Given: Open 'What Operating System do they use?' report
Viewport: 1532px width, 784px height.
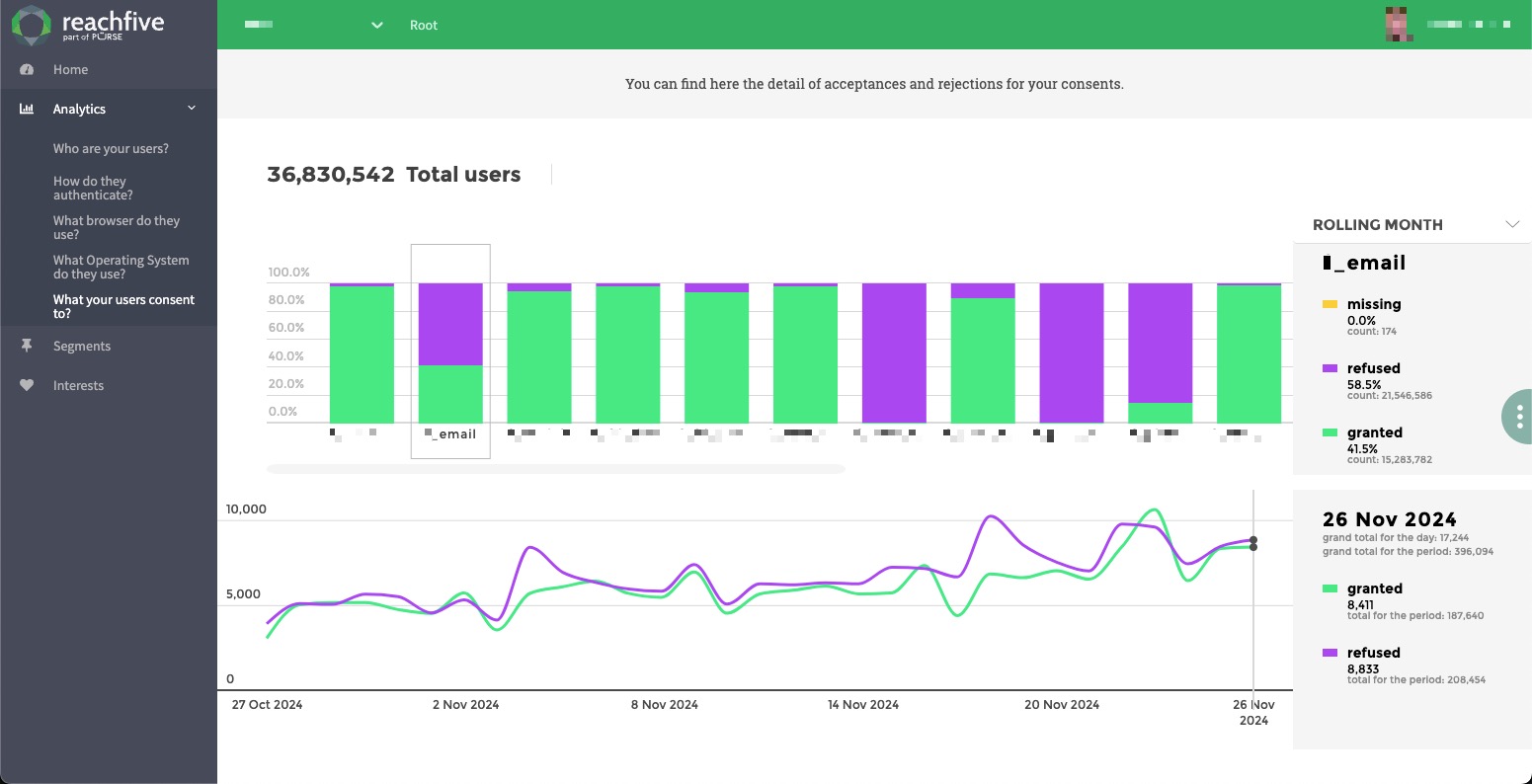Looking at the screenshot, I should click(121, 267).
